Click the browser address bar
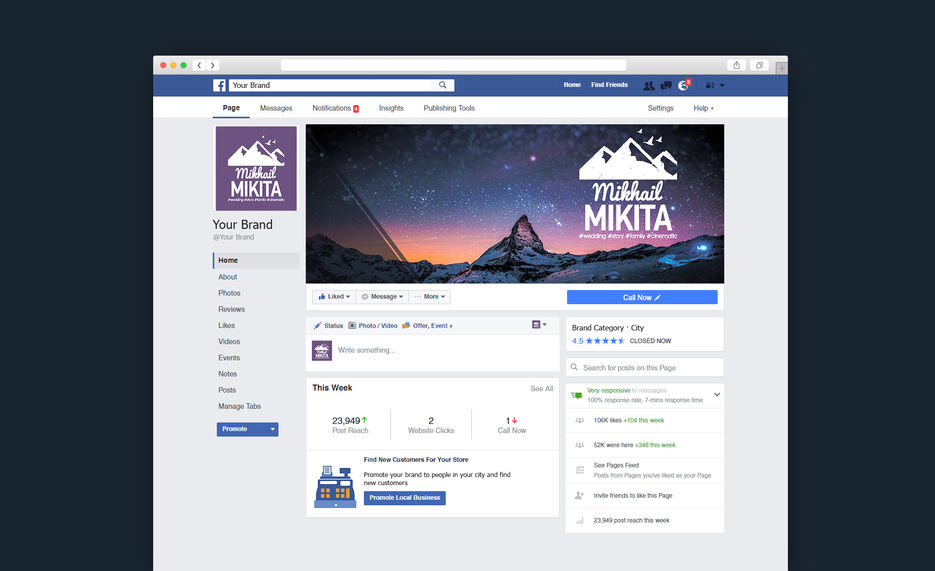 click(x=453, y=66)
